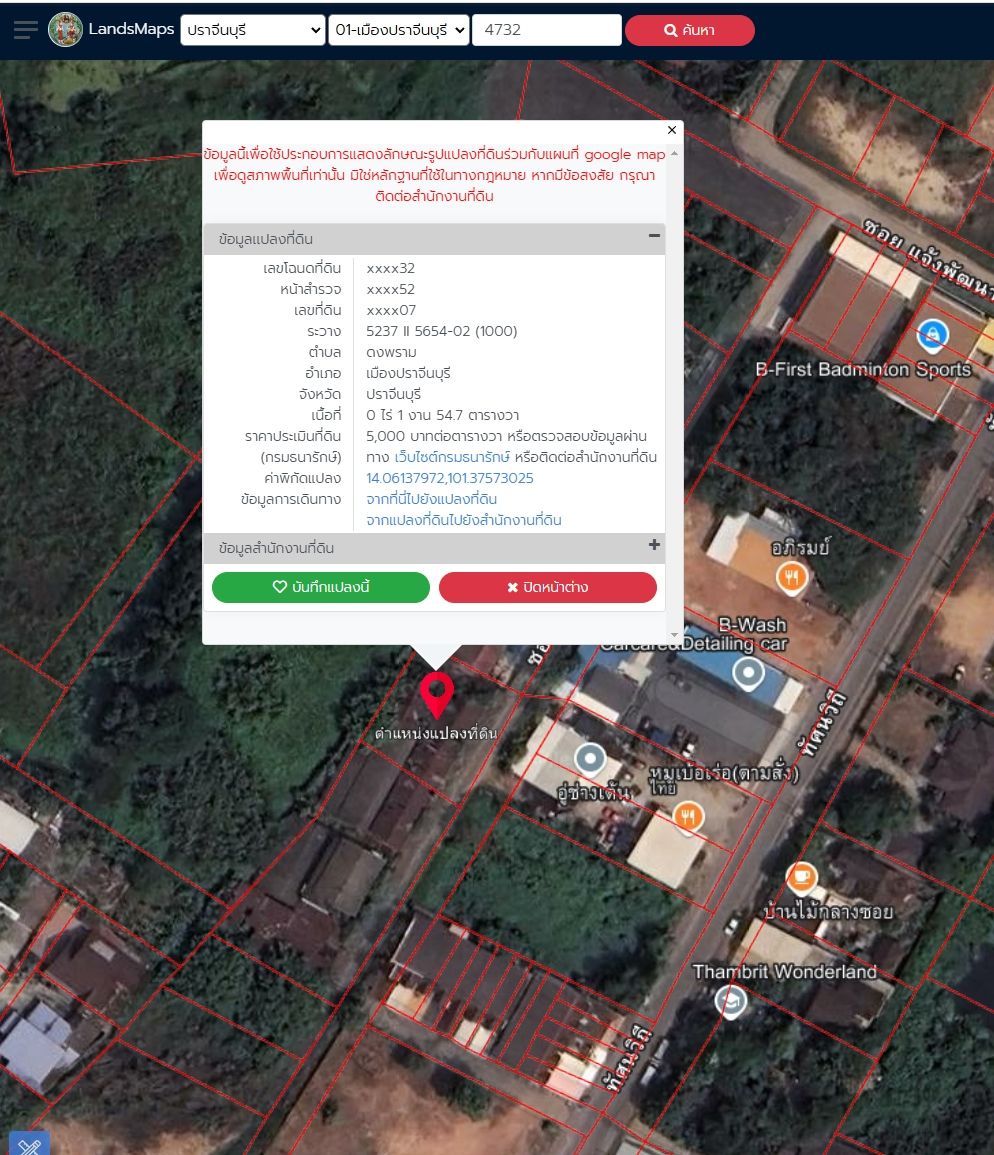The height and width of the screenshot is (1155, 994).
Task: Open the district dropdown 01-เมืองปราจีนบุรี
Action: pyautogui.click(x=399, y=30)
